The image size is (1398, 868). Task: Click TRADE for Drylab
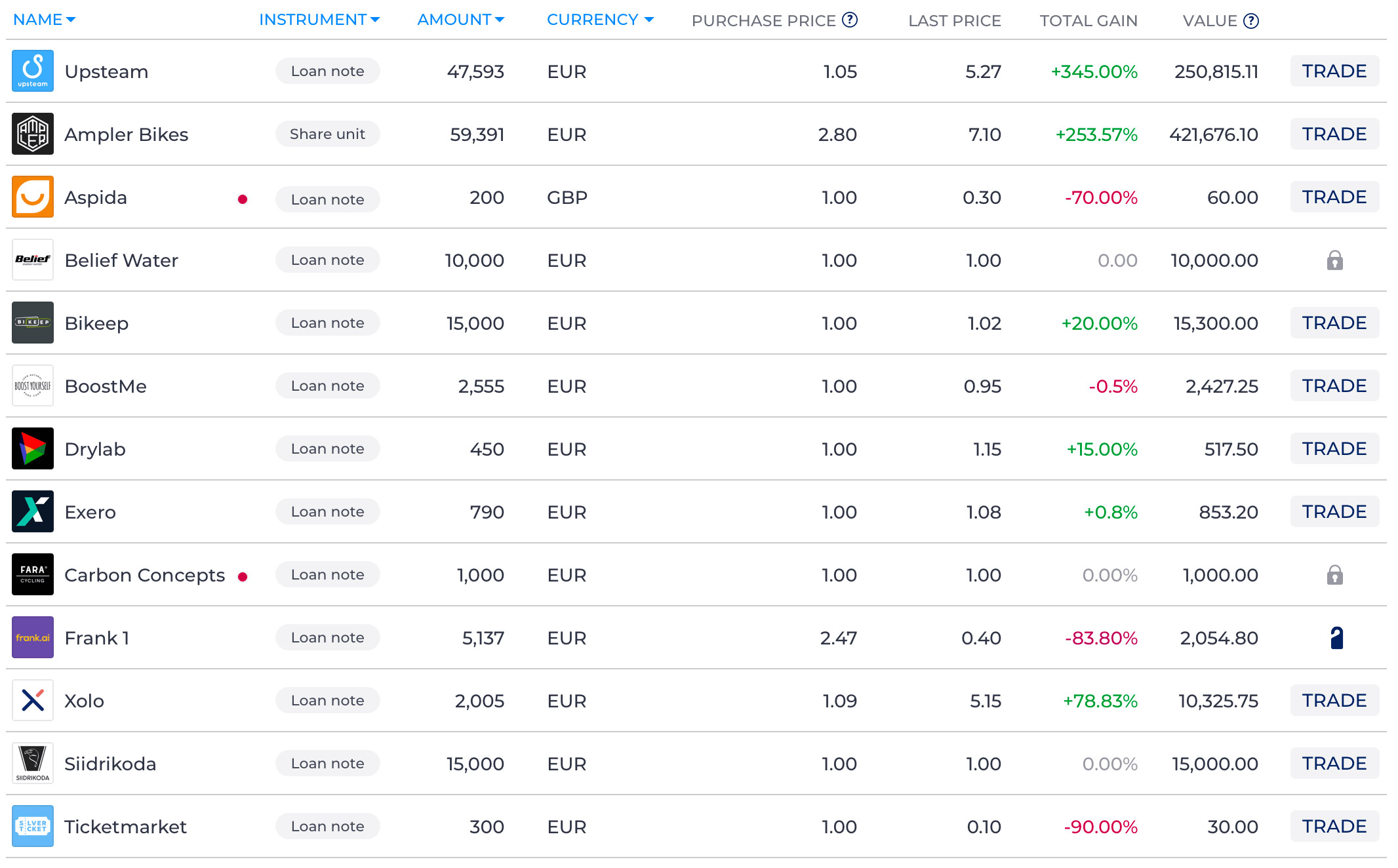click(x=1334, y=448)
